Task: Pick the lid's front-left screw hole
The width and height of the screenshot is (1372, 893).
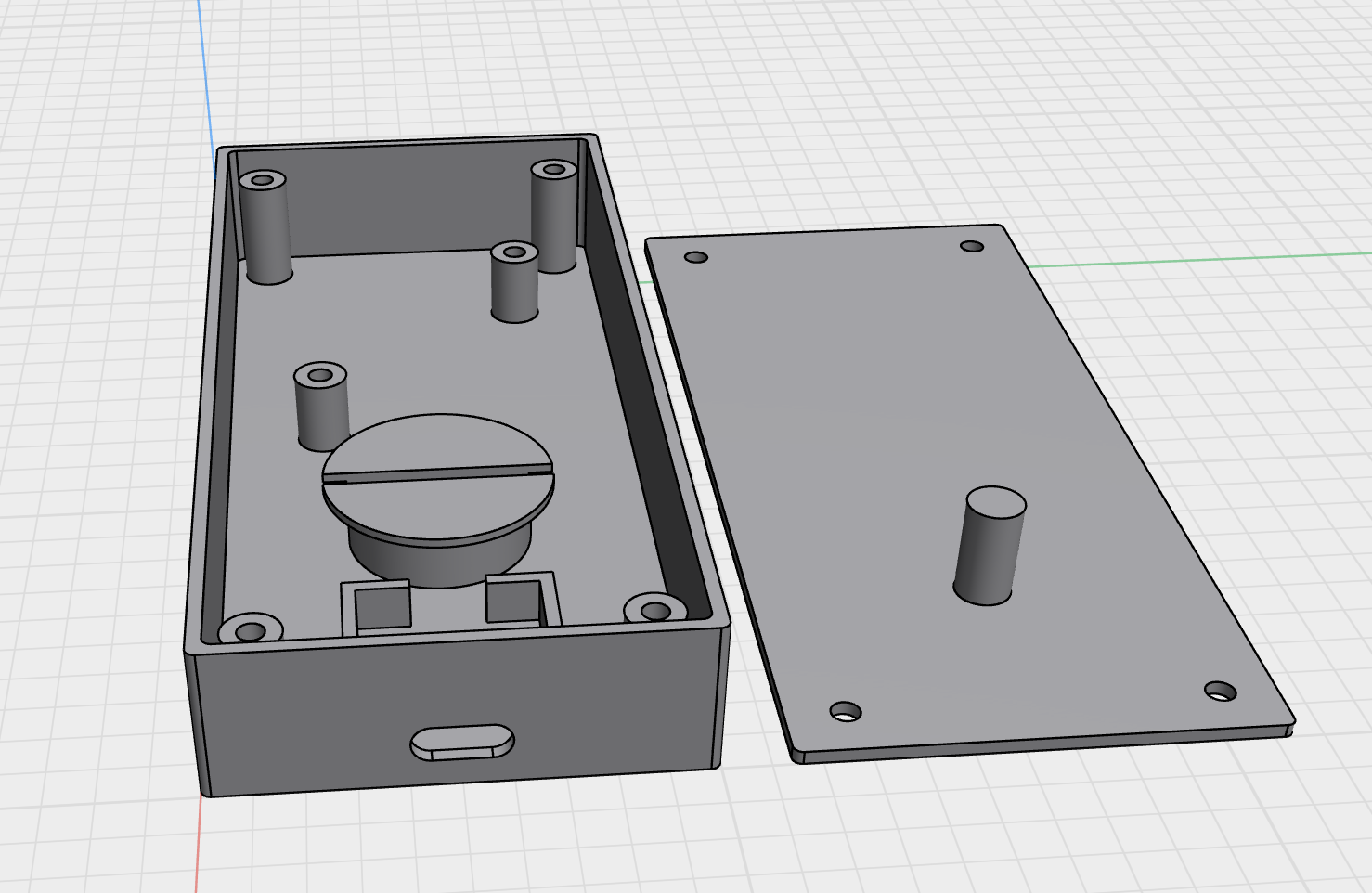Action: coord(845,712)
